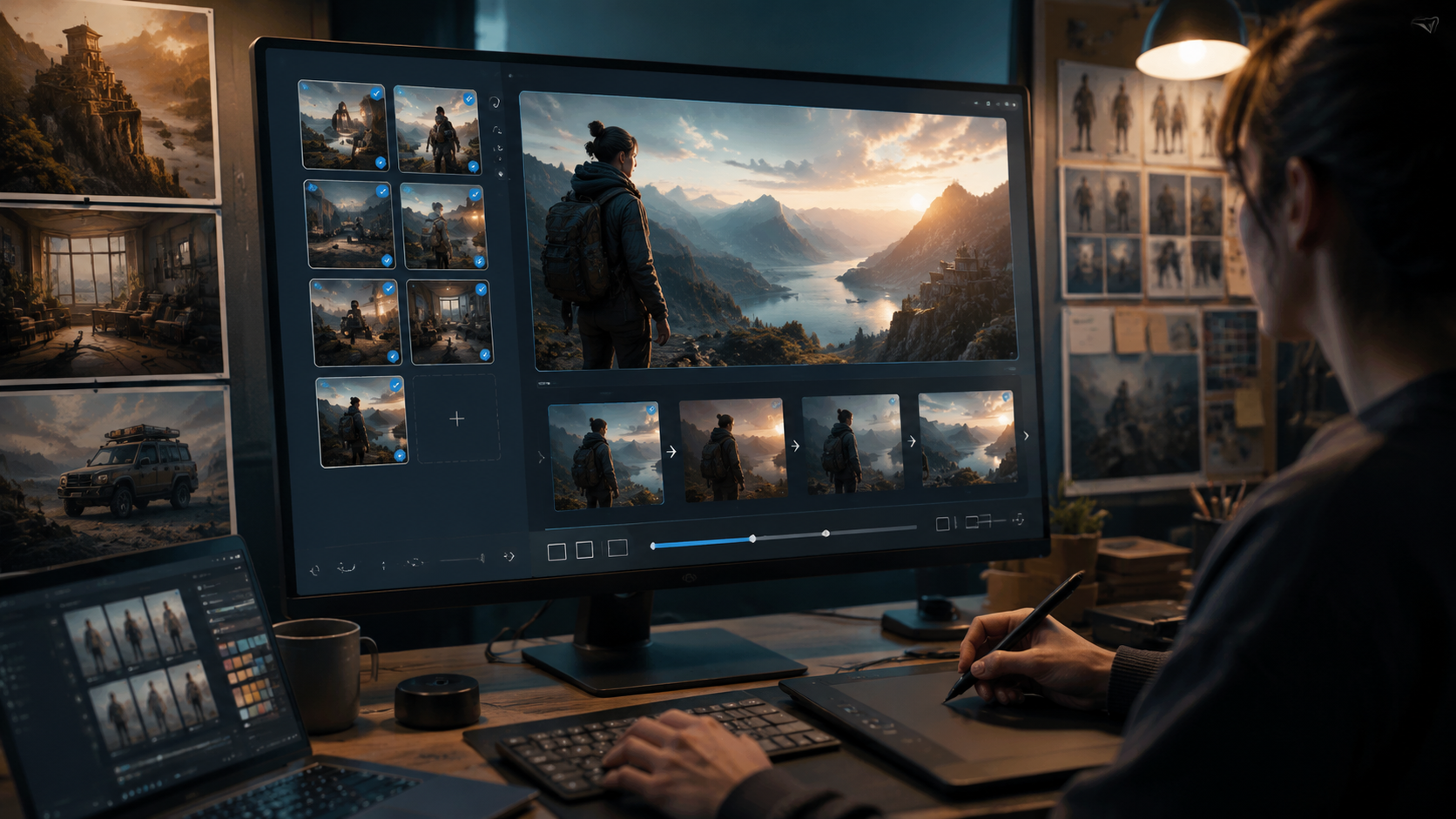Click the undo-style icon at gallery panel bottom left
The width and height of the screenshot is (1456, 819).
pyautogui.click(x=314, y=570)
